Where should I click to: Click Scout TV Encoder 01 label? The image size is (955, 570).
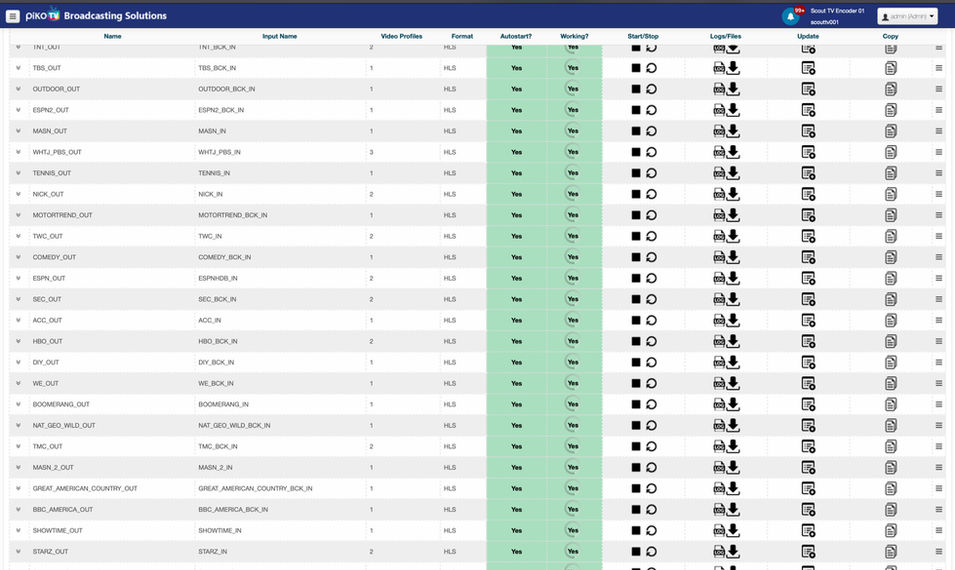(837, 11)
